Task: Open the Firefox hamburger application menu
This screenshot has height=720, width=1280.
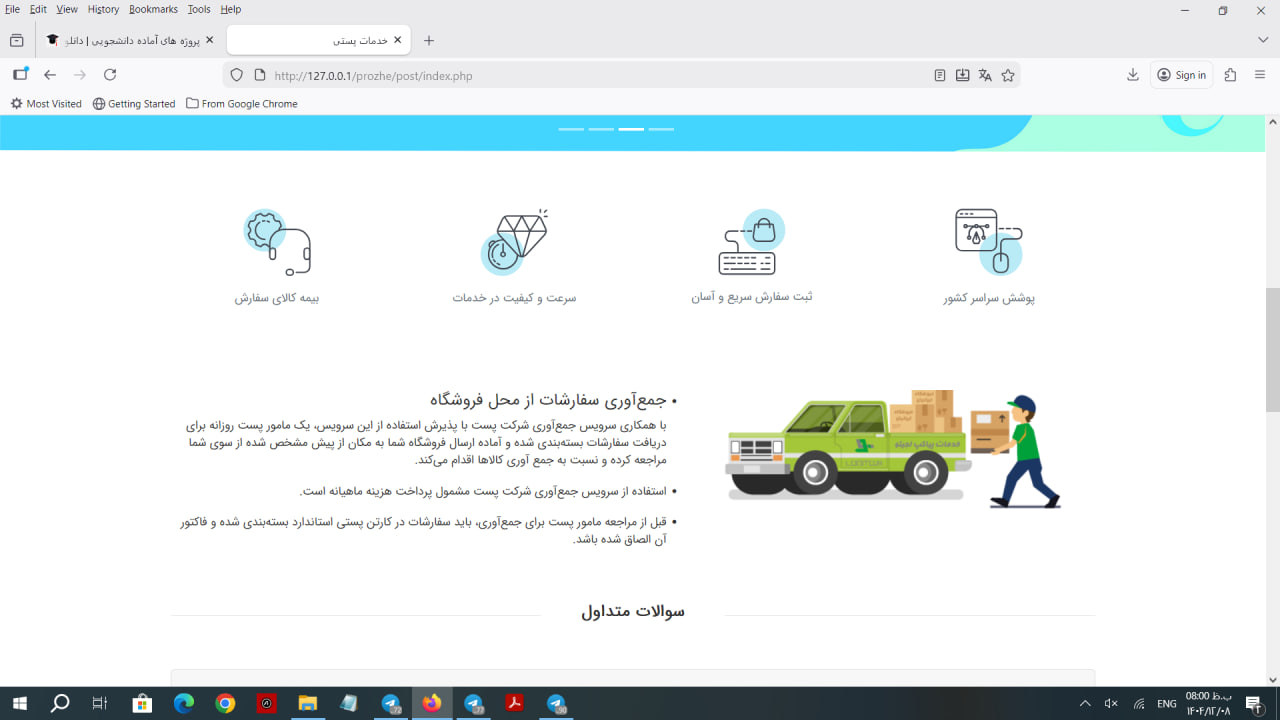Action: [1260, 75]
